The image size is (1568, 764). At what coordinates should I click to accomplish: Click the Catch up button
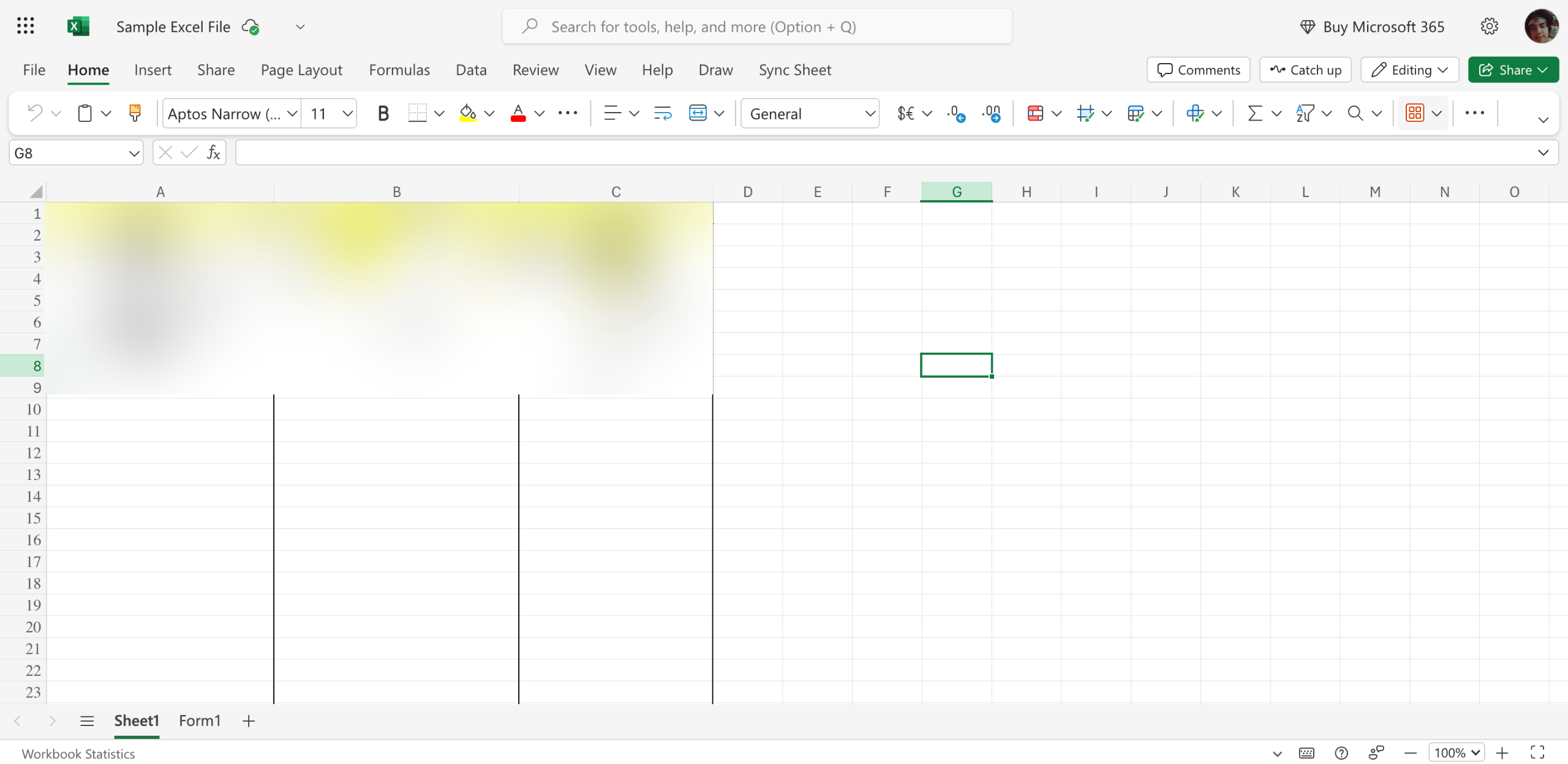[1305, 70]
